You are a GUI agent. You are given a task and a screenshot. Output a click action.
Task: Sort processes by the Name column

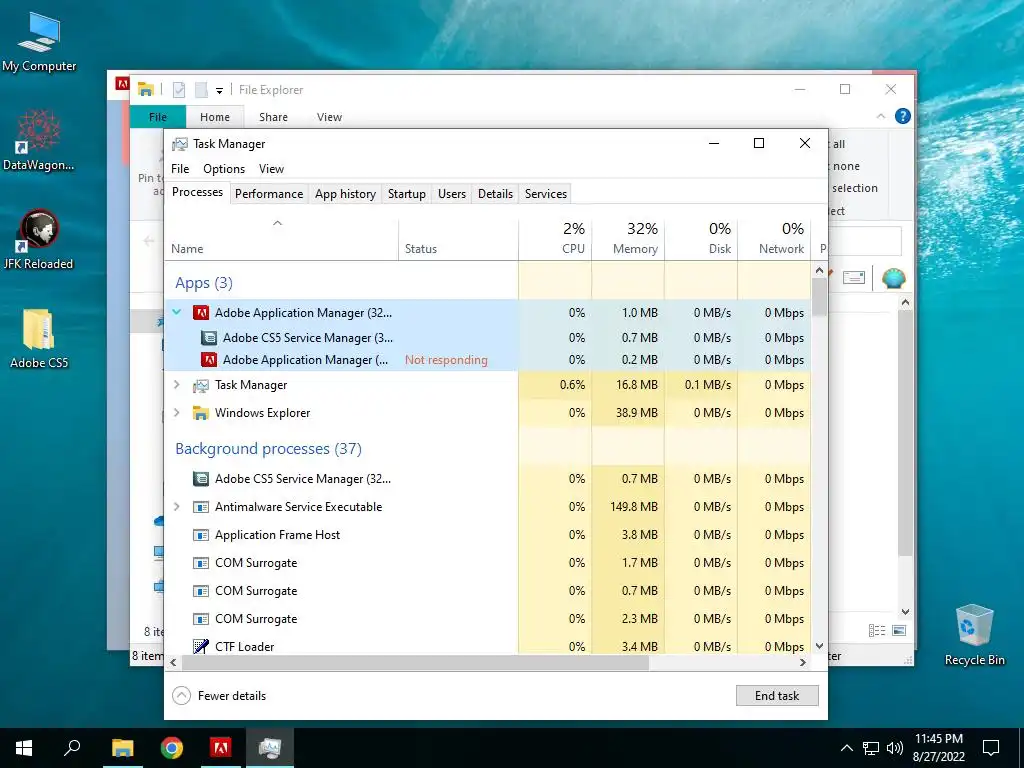tap(281, 239)
